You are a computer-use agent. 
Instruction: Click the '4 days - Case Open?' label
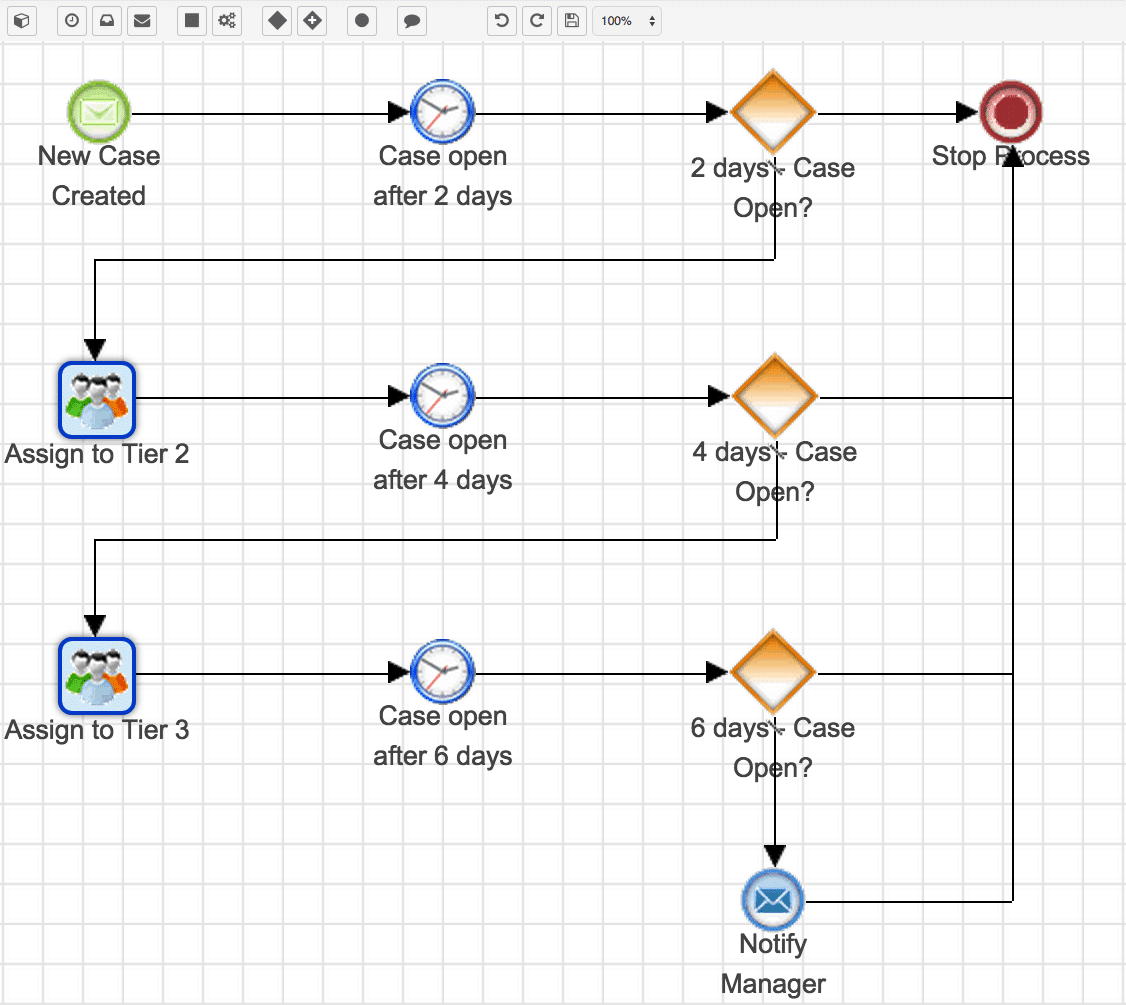click(775, 472)
